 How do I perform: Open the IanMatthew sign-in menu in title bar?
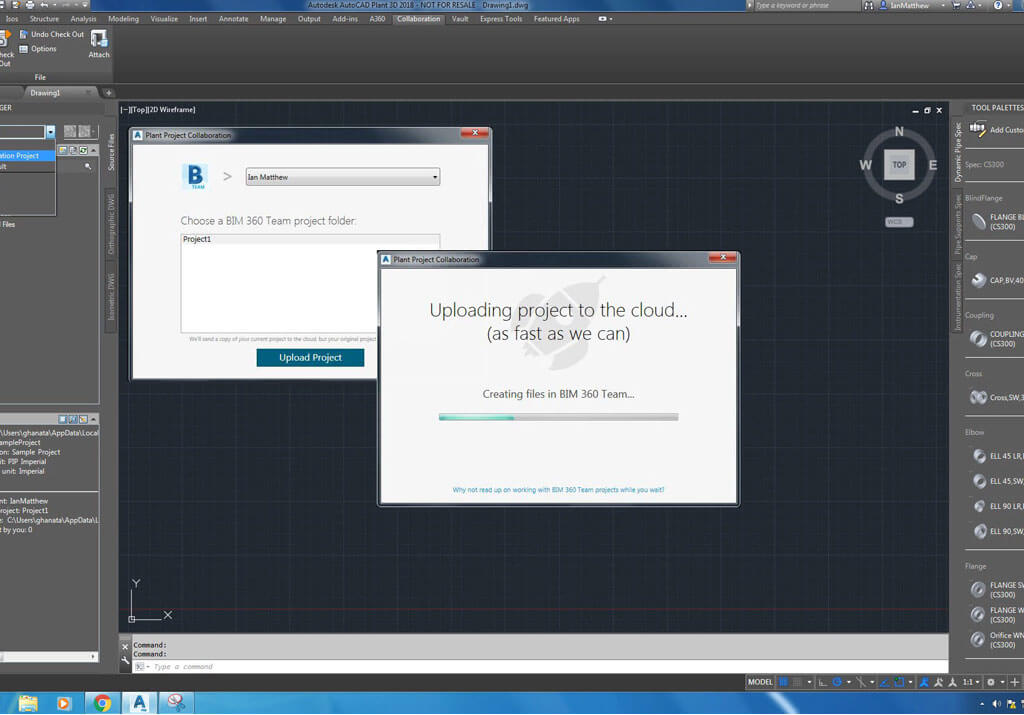tap(914, 5)
